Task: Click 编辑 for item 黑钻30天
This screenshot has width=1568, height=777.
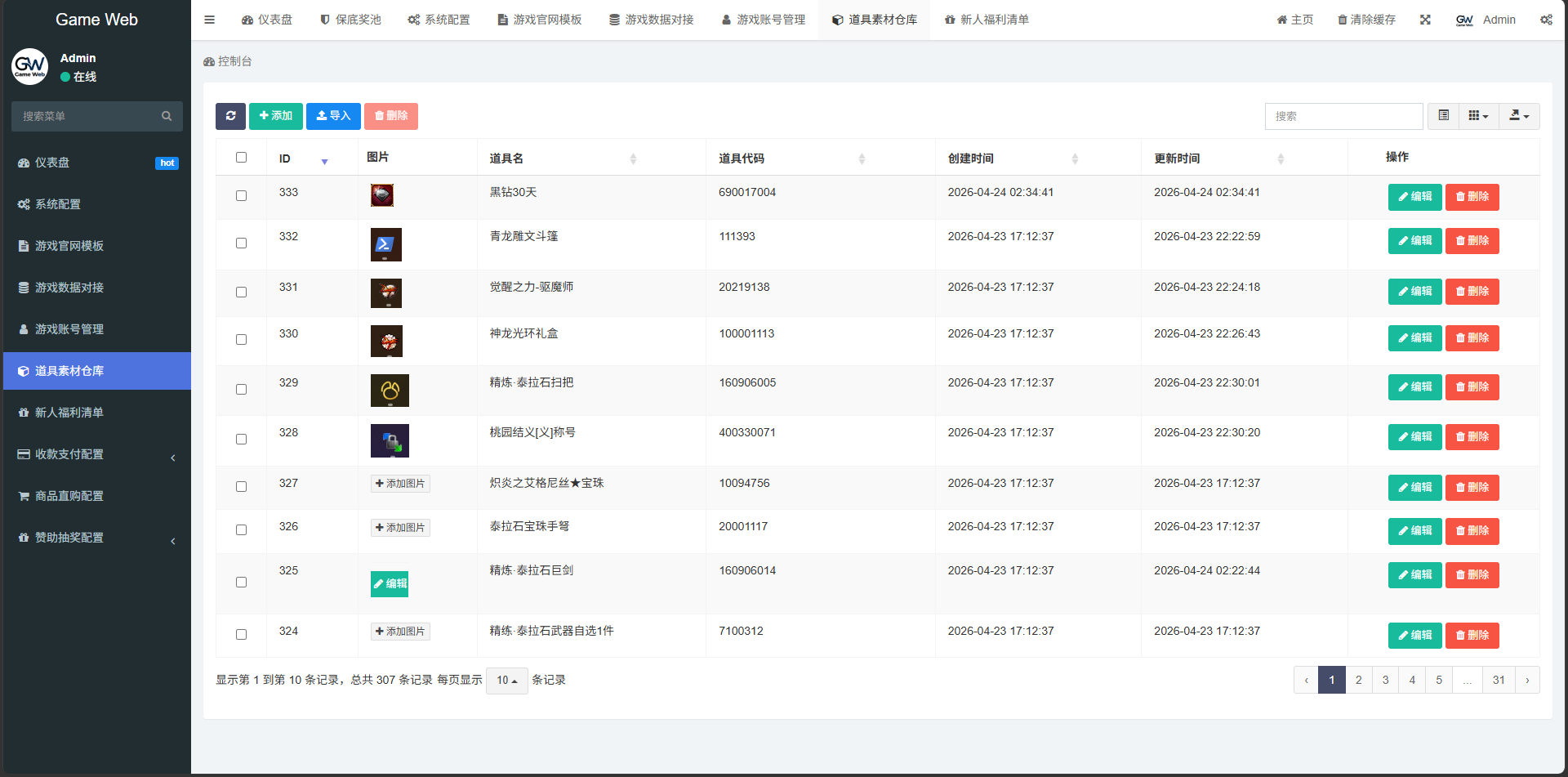Action: click(x=1414, y=197)
